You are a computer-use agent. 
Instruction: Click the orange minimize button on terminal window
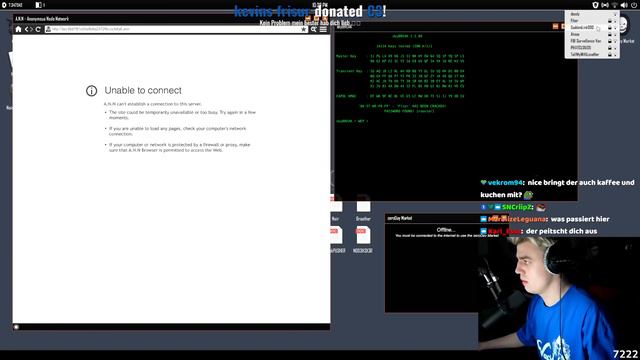(x=556, y=26)
